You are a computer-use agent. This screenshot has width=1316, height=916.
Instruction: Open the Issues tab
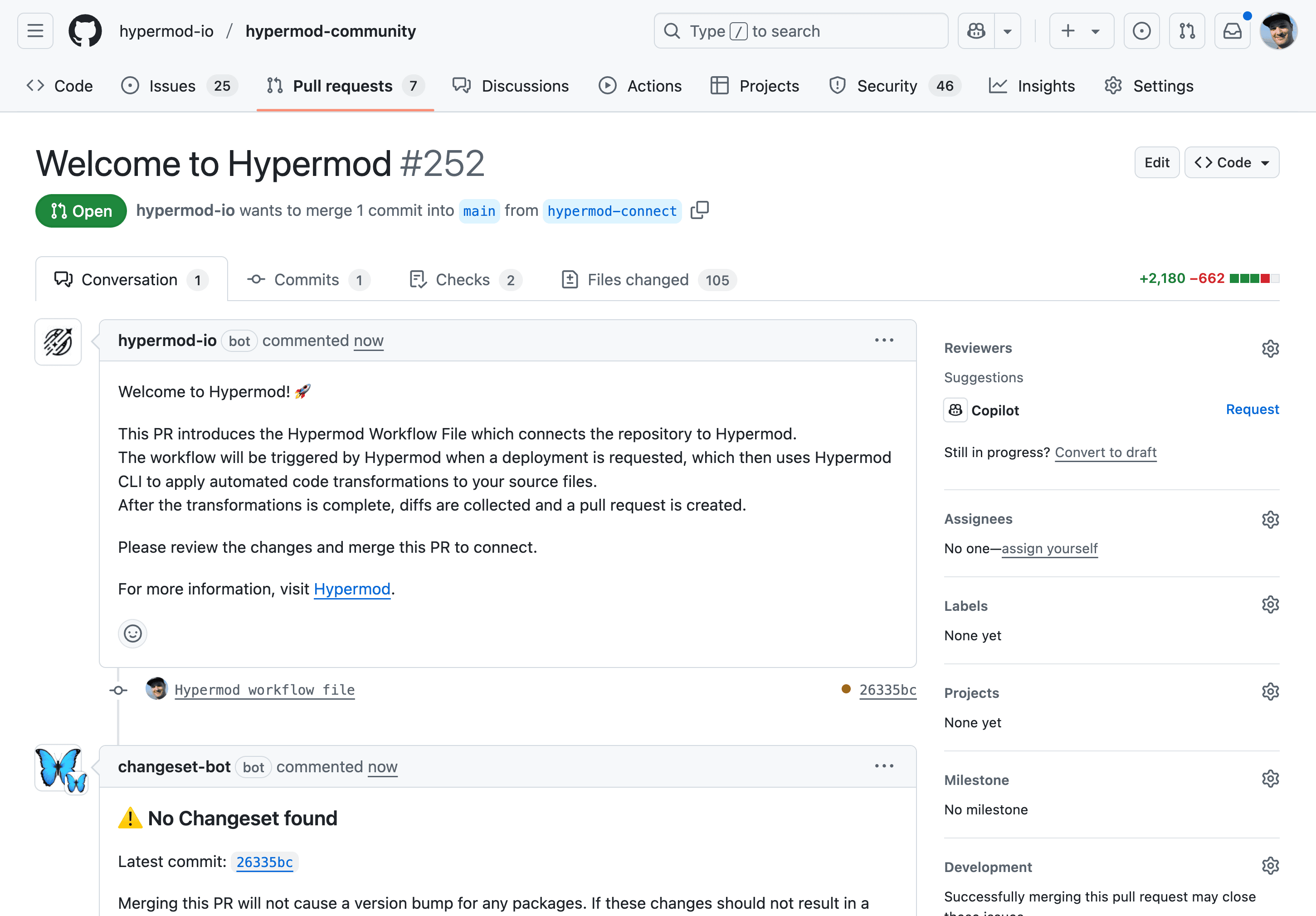pyautogui.click(x=180, y=86)
